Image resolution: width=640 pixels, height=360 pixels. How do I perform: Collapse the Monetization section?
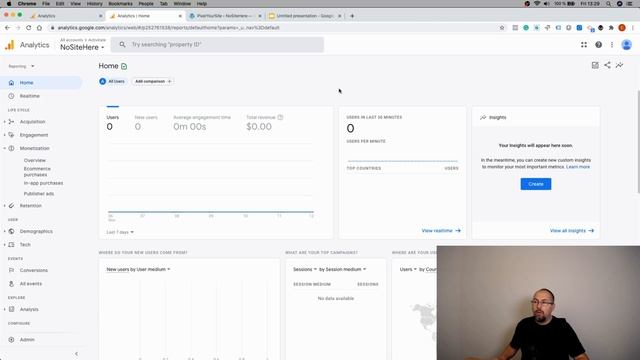click(x=4, y=148)
